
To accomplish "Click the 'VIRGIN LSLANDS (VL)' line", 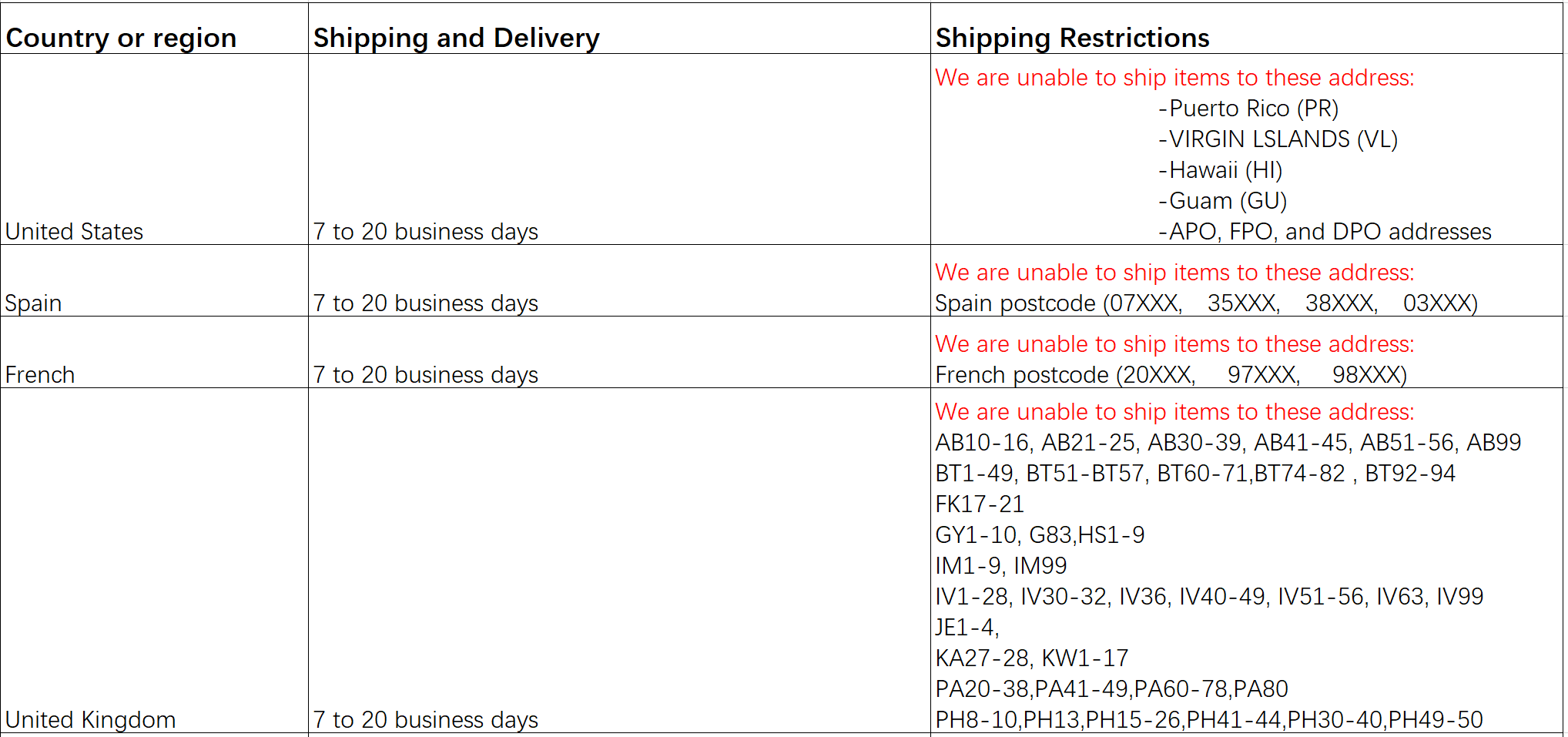I will click(1278, 139).
